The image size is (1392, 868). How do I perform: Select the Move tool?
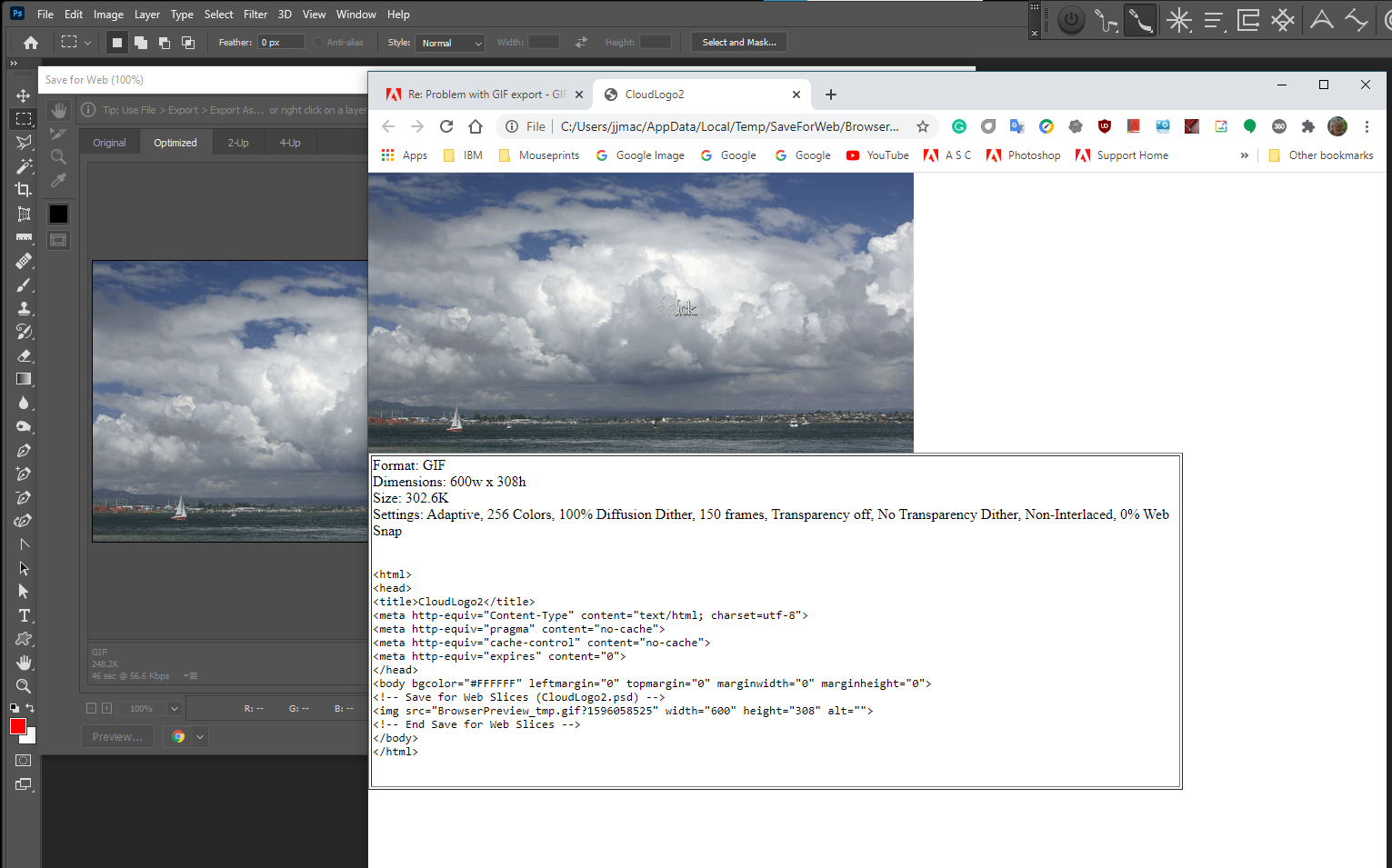(25, 95)
